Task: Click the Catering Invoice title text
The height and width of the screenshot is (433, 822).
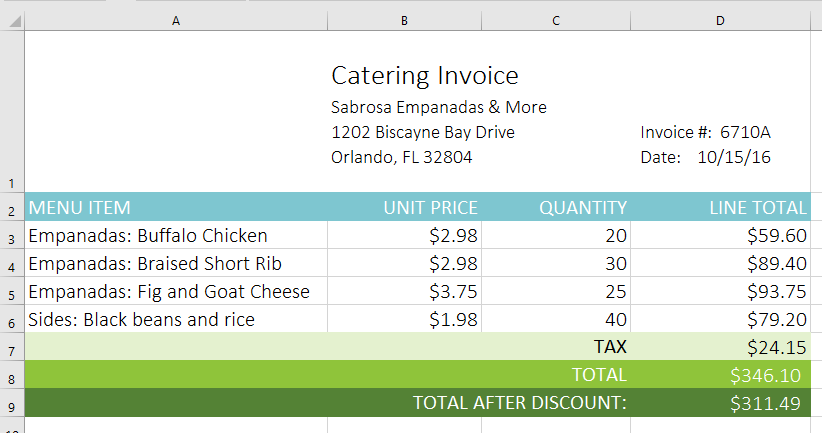Action: coord(424,75)
